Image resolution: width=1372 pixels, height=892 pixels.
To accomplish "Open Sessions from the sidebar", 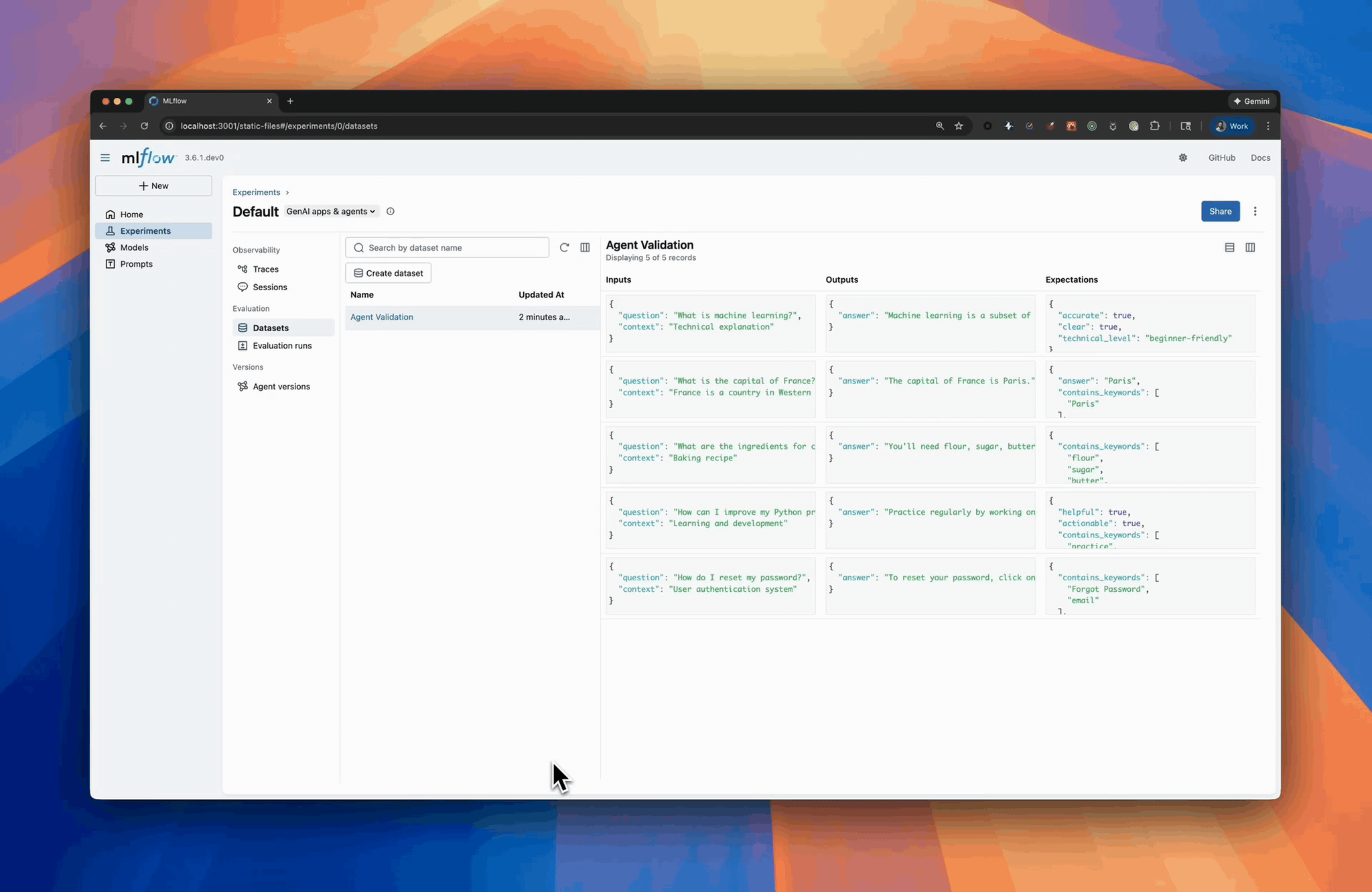I will [269, 287].
